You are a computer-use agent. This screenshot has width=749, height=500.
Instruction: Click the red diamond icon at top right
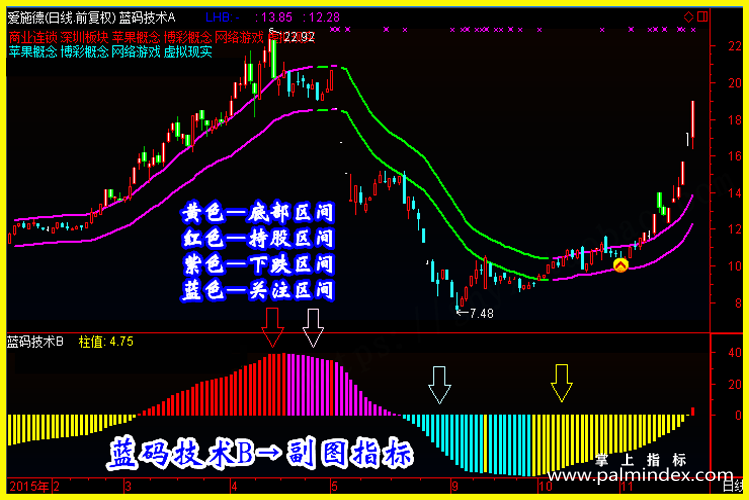(x=688, y=17)
